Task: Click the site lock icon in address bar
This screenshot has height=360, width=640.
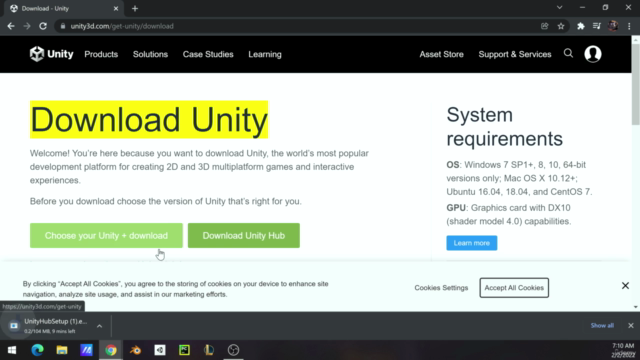Action: tap(62, 26)
